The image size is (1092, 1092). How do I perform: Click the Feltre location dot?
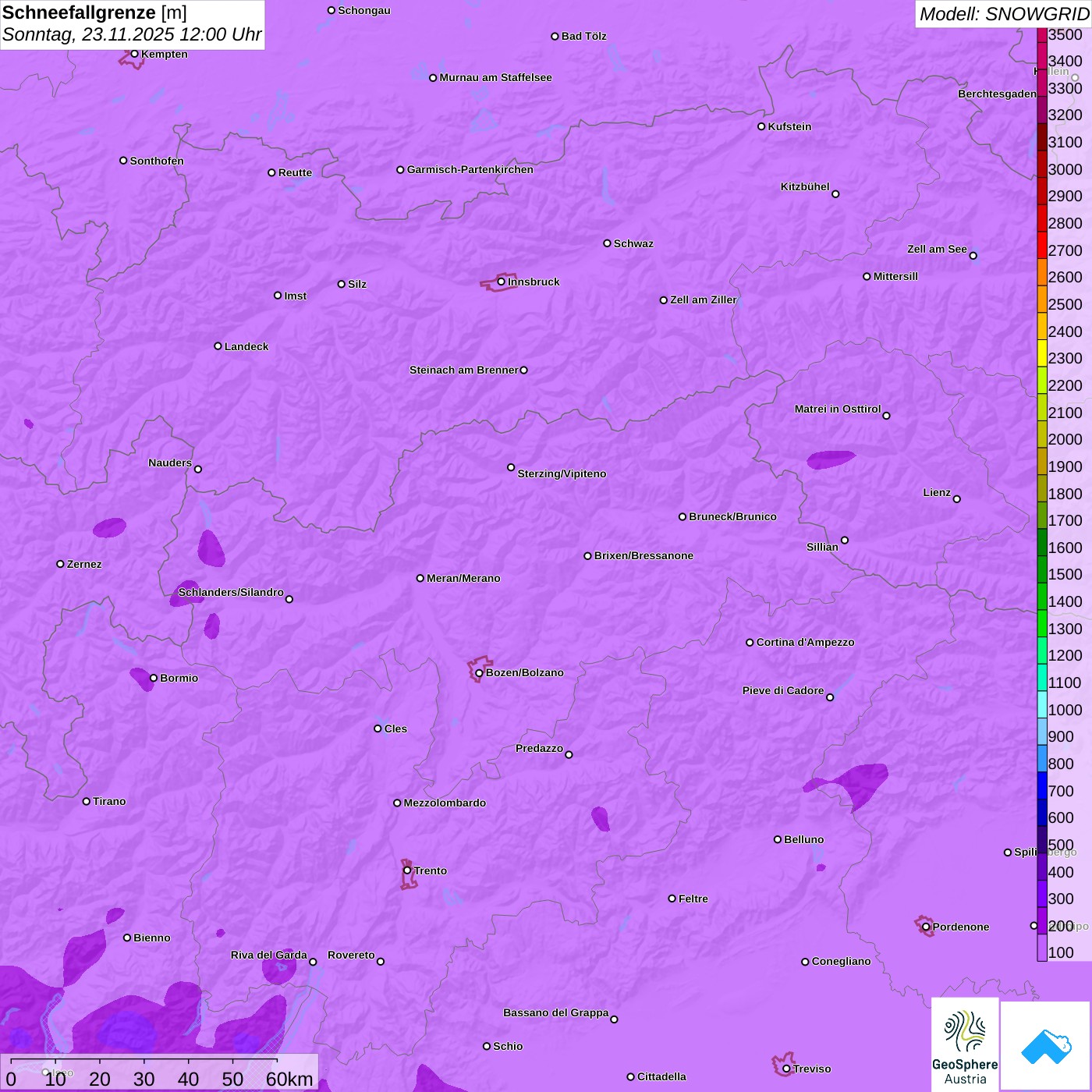coord(672,899)
